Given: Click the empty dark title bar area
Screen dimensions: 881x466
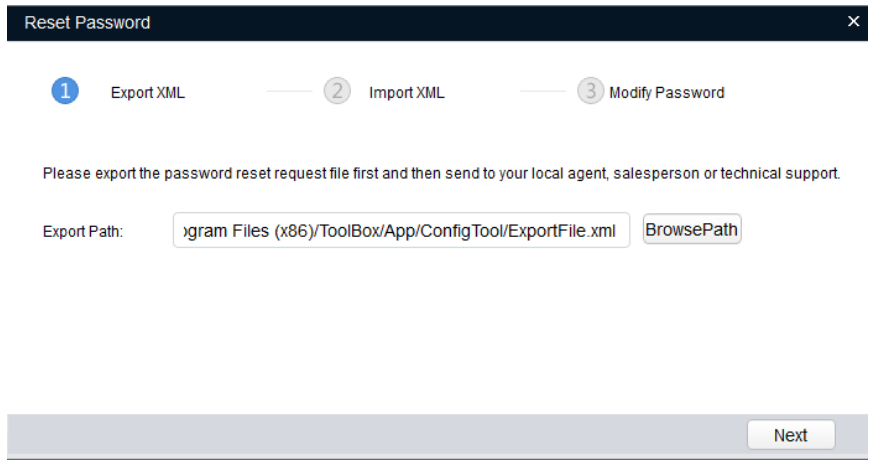Looking at the screenshot, I should click(x=500, y=21).
